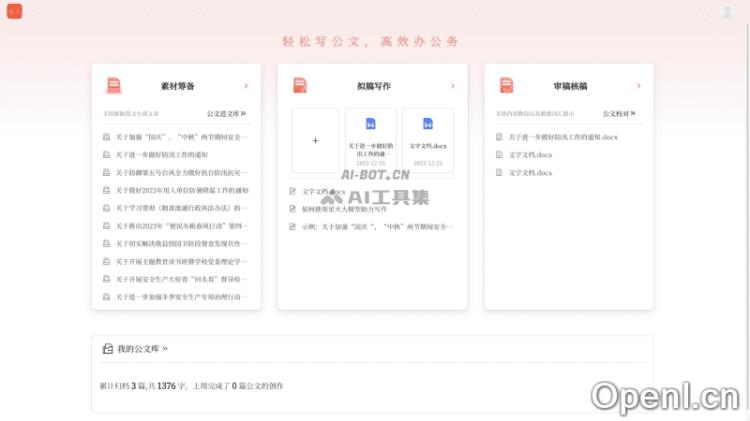Open the 示例：关于加强“国庆” draft entry

click(378, 227)
